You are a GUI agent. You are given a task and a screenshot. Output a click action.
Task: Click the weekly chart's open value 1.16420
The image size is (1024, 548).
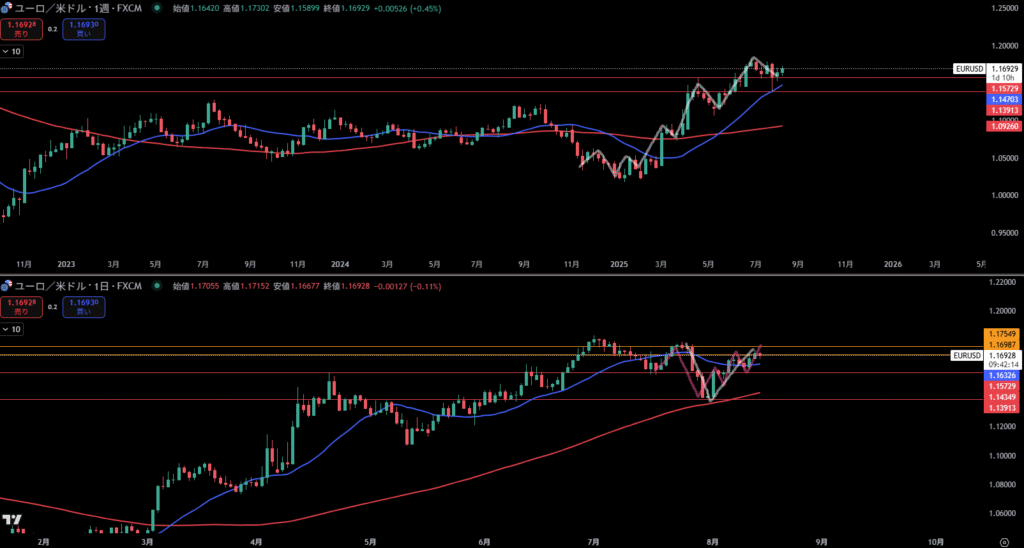click(x=205, y=9)
